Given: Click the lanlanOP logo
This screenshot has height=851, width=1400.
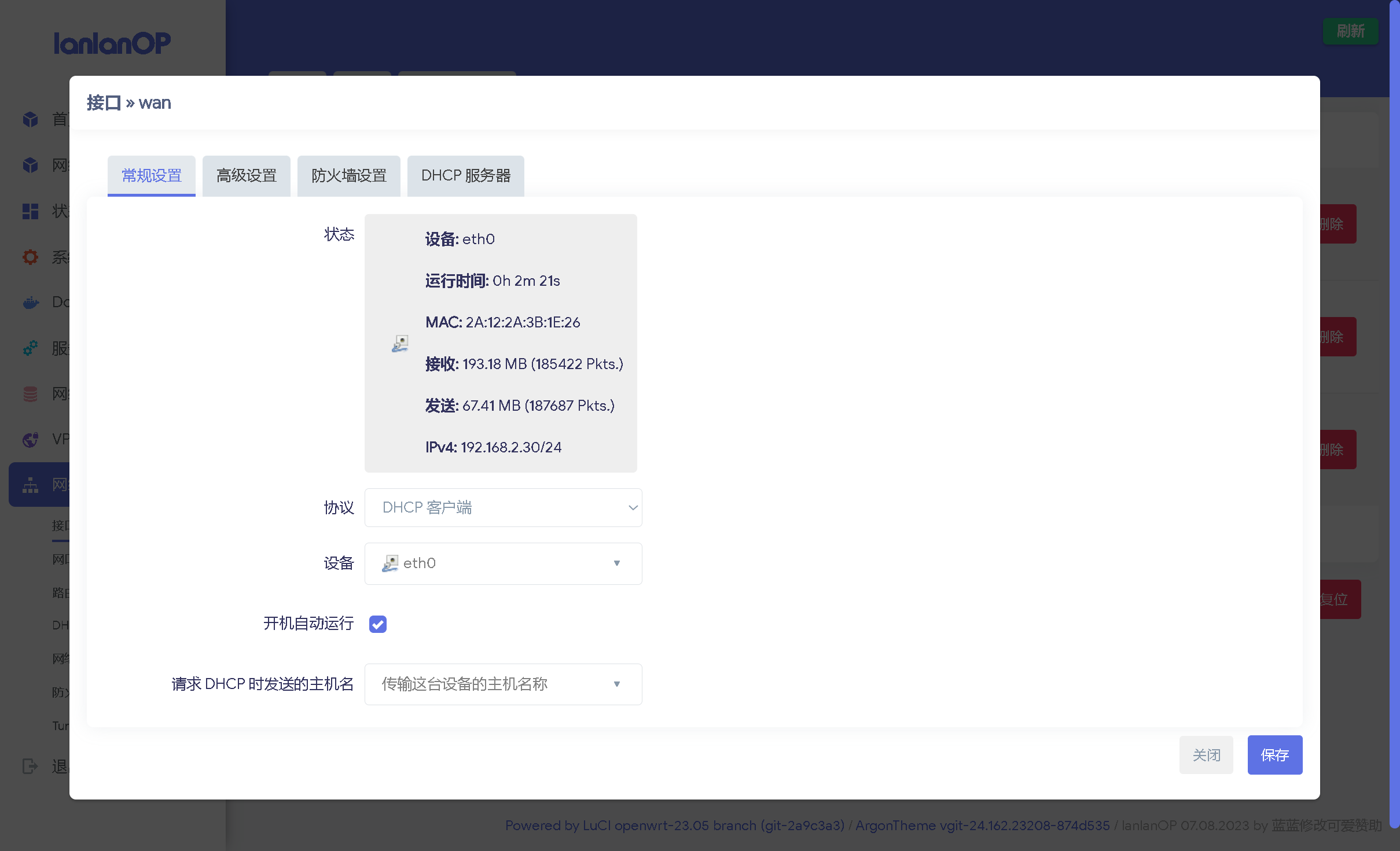Looking at the screenshot, I should [x=112, y=43].
